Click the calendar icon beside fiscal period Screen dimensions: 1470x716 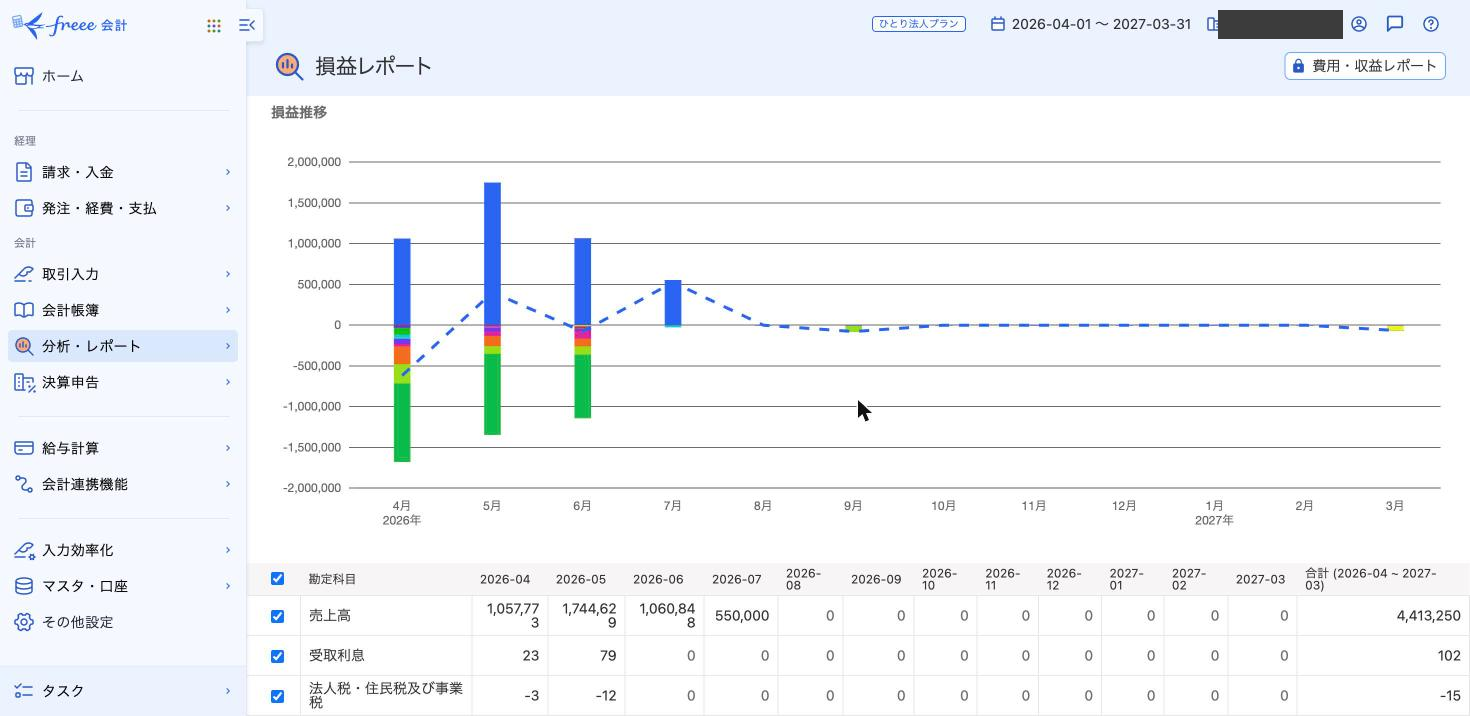[x=997, y=24]
